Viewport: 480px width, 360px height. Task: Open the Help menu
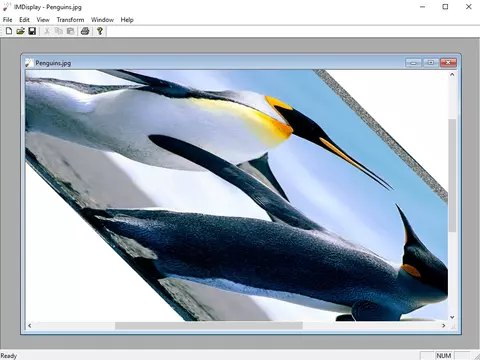point(127,20)
